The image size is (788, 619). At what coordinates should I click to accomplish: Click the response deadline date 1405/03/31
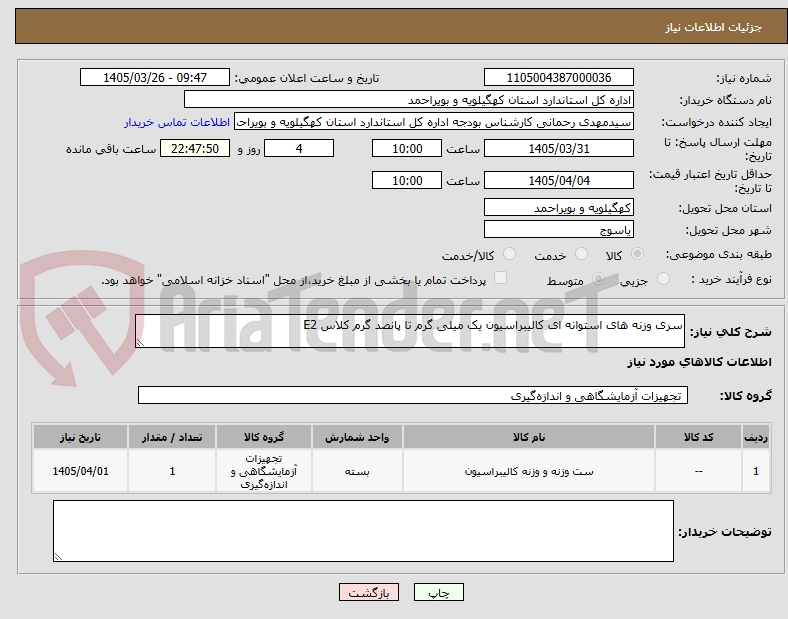click(559, 148)
